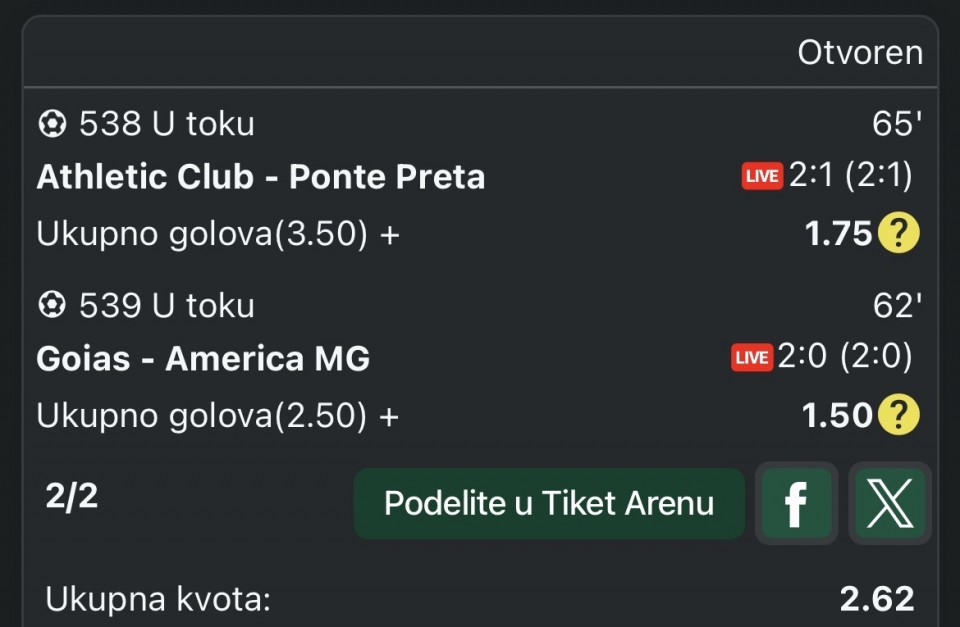Click the 538 U toku status text
The height and width of the screenshot is (627, 960).
pyautogui.click(x=166, y=124)
